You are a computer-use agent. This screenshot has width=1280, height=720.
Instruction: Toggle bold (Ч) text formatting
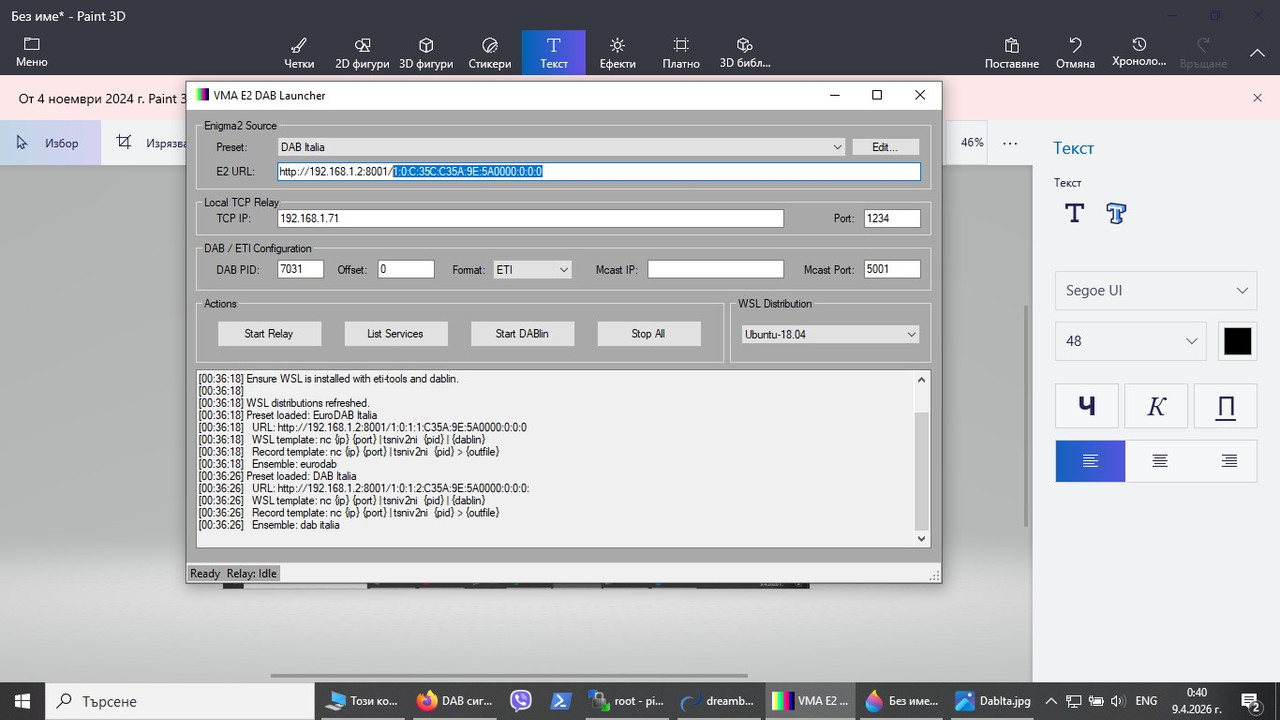point(1086,406)
